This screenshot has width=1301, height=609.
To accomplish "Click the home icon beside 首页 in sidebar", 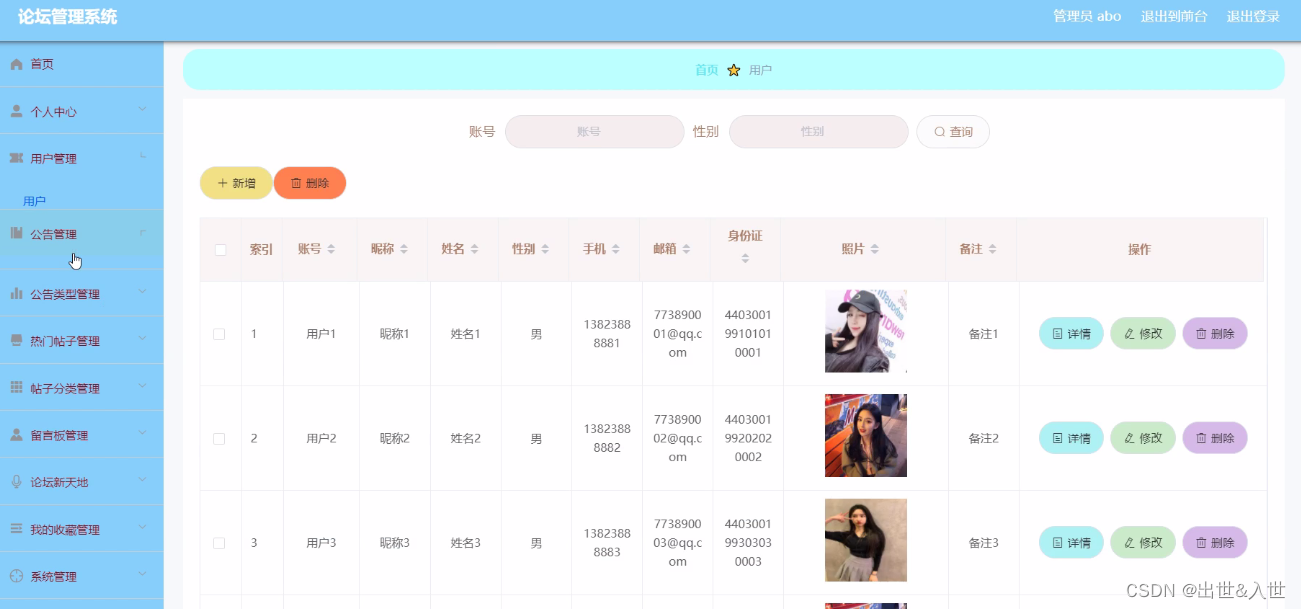I will point(16,64).
